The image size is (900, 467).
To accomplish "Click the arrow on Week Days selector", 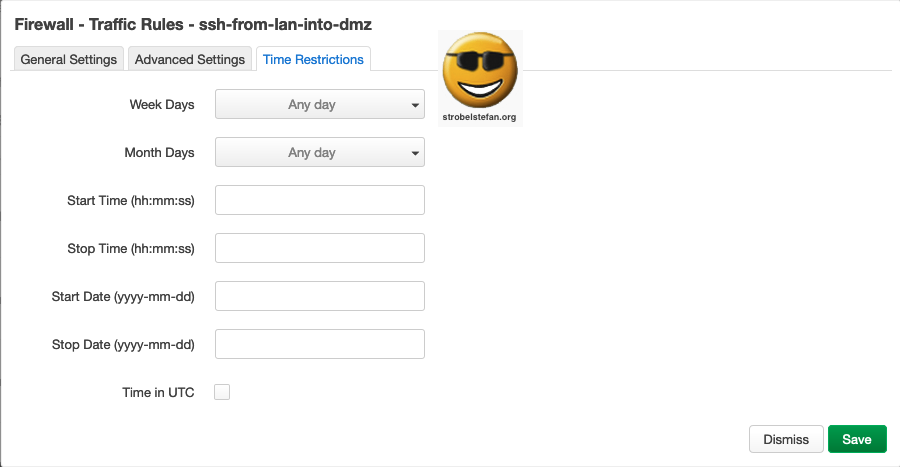I will [414, 105].
